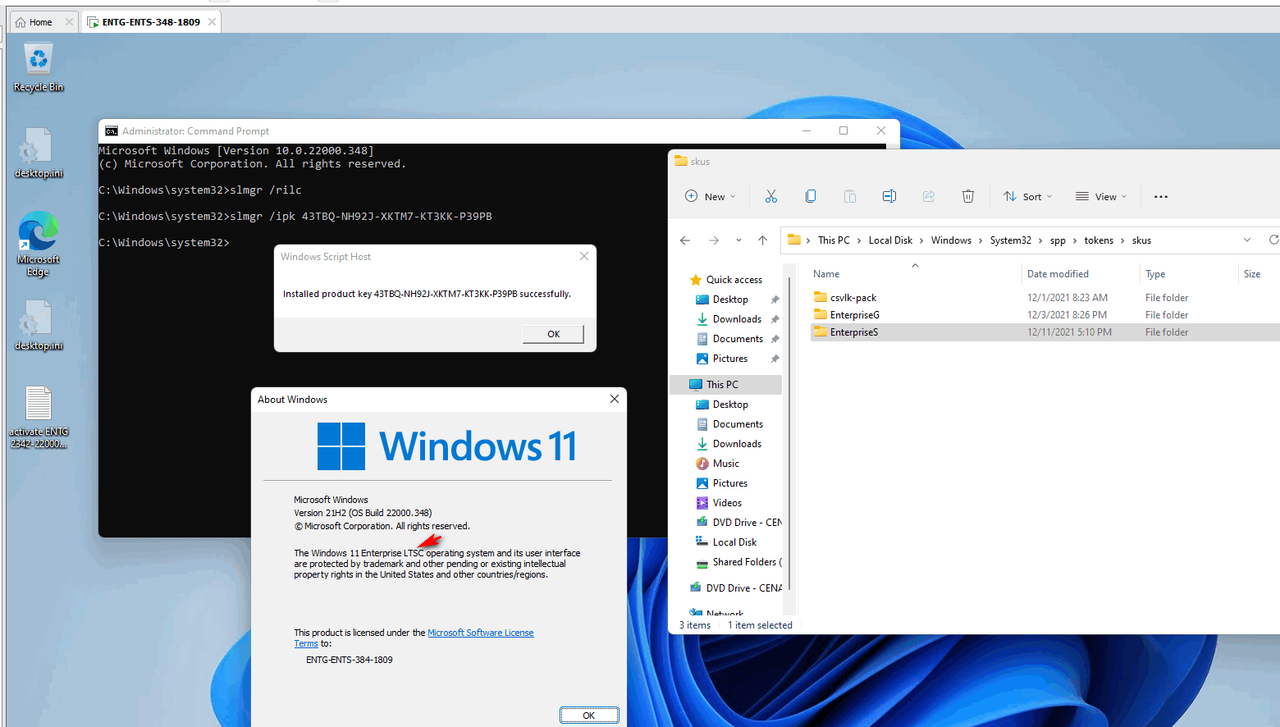Open Documents under This PC
This screenshot has height=727, width=1280.
coord(737,424)
